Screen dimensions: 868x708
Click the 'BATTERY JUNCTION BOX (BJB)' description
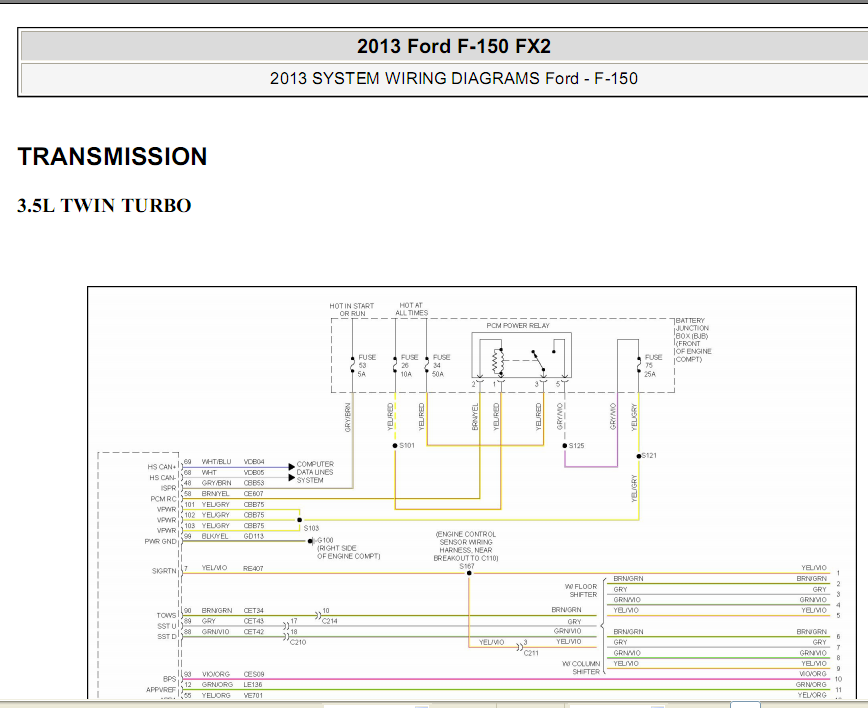pyautogui.click(x=693, y=340)
